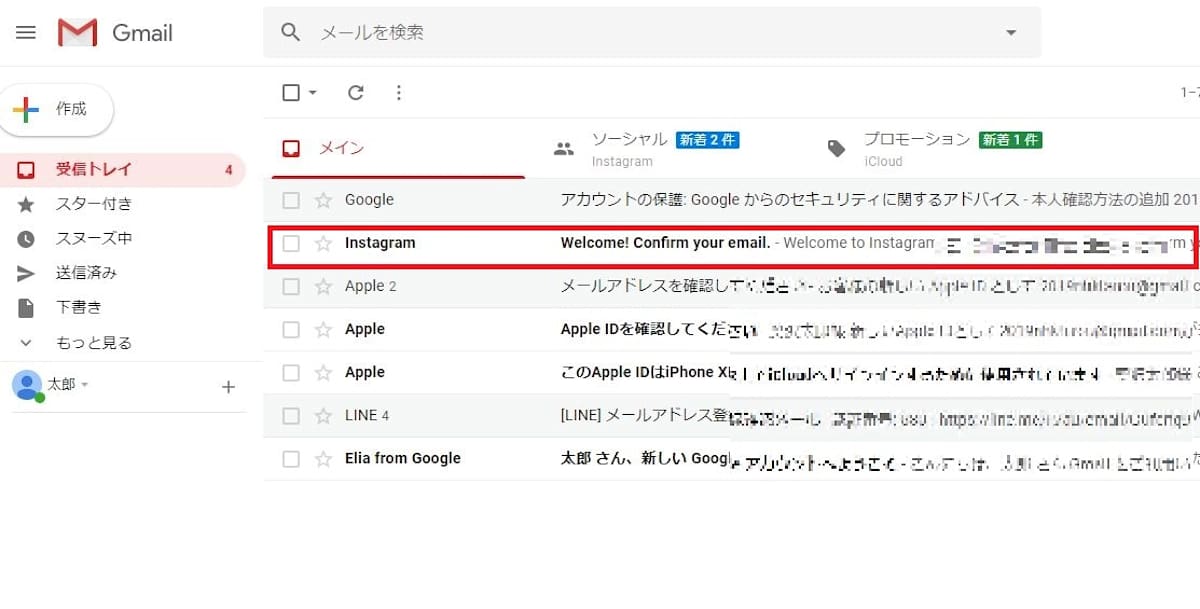The height and width of the screenshot is (609, 1200).
Task: Open [LINE] メールアドレス登録 message
Action: [732, 415]
